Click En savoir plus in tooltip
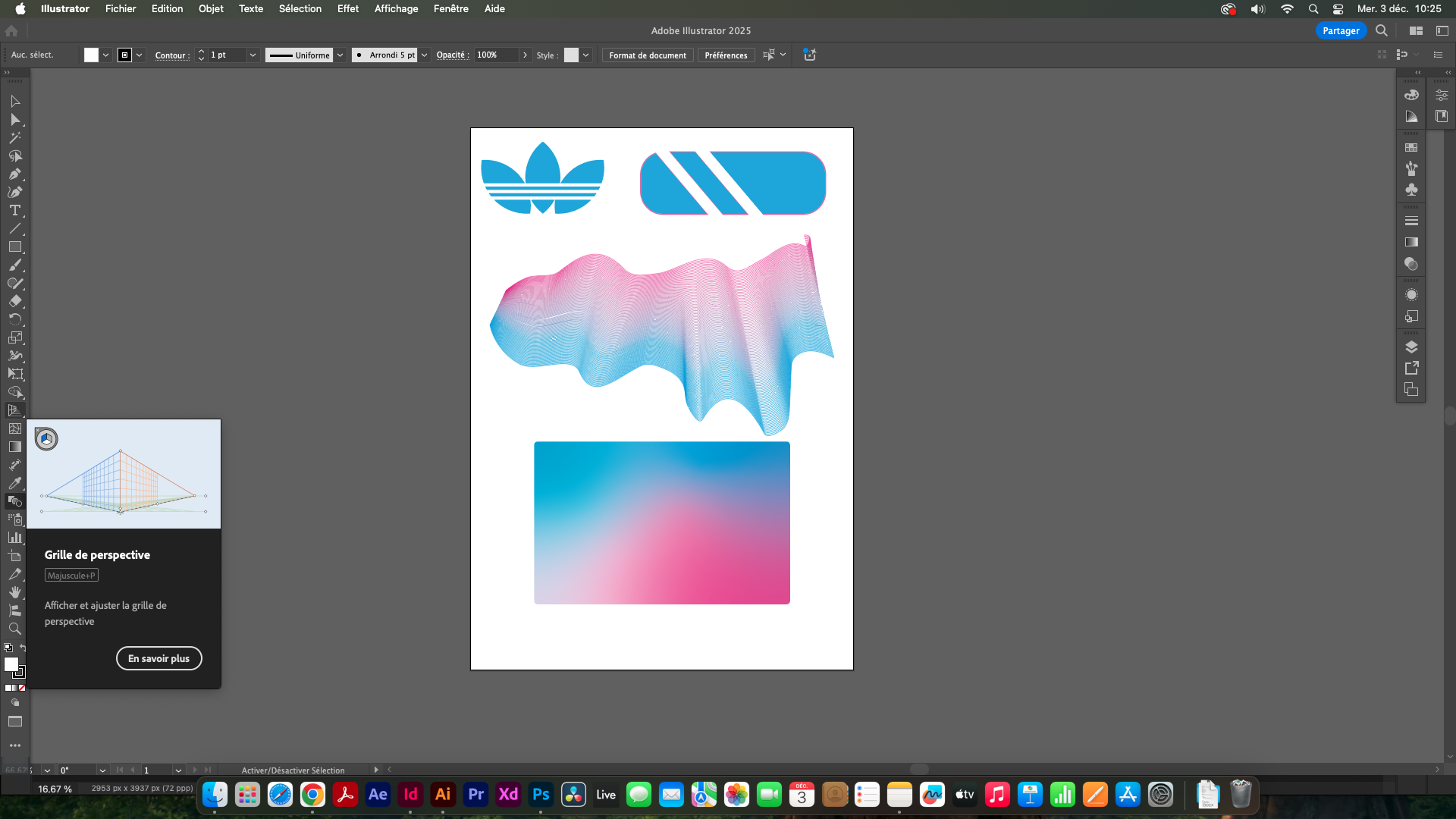Screen dimensions: 1456x819 point(158,658)
